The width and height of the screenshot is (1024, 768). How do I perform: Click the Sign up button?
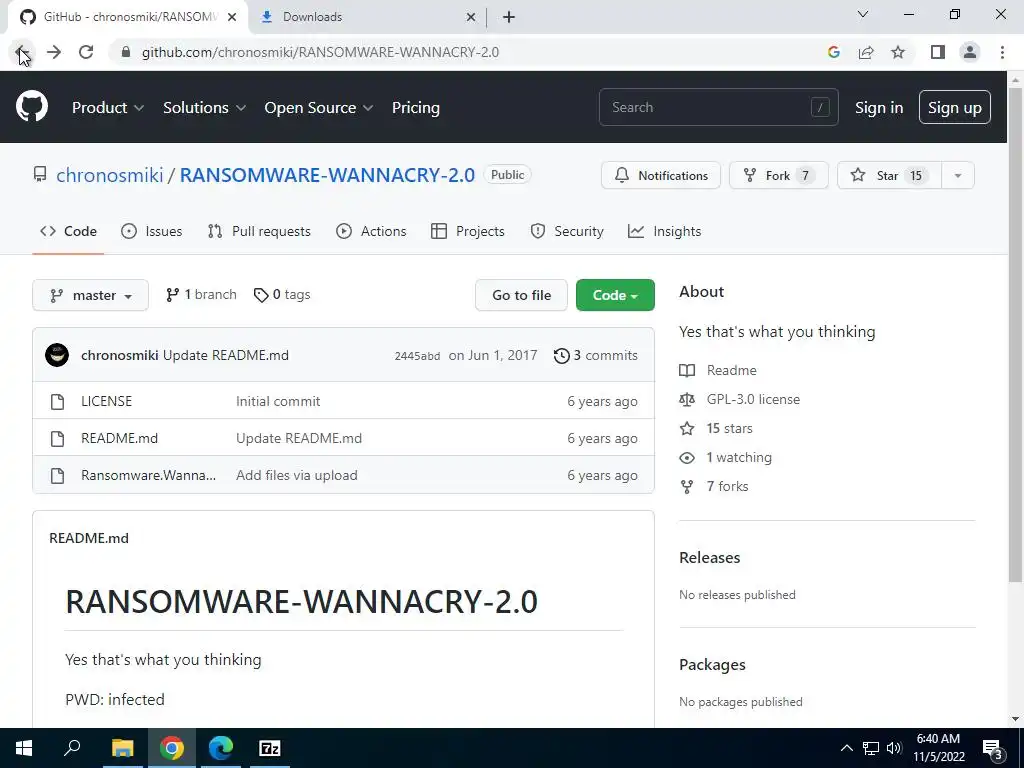(x=955, y=108)
